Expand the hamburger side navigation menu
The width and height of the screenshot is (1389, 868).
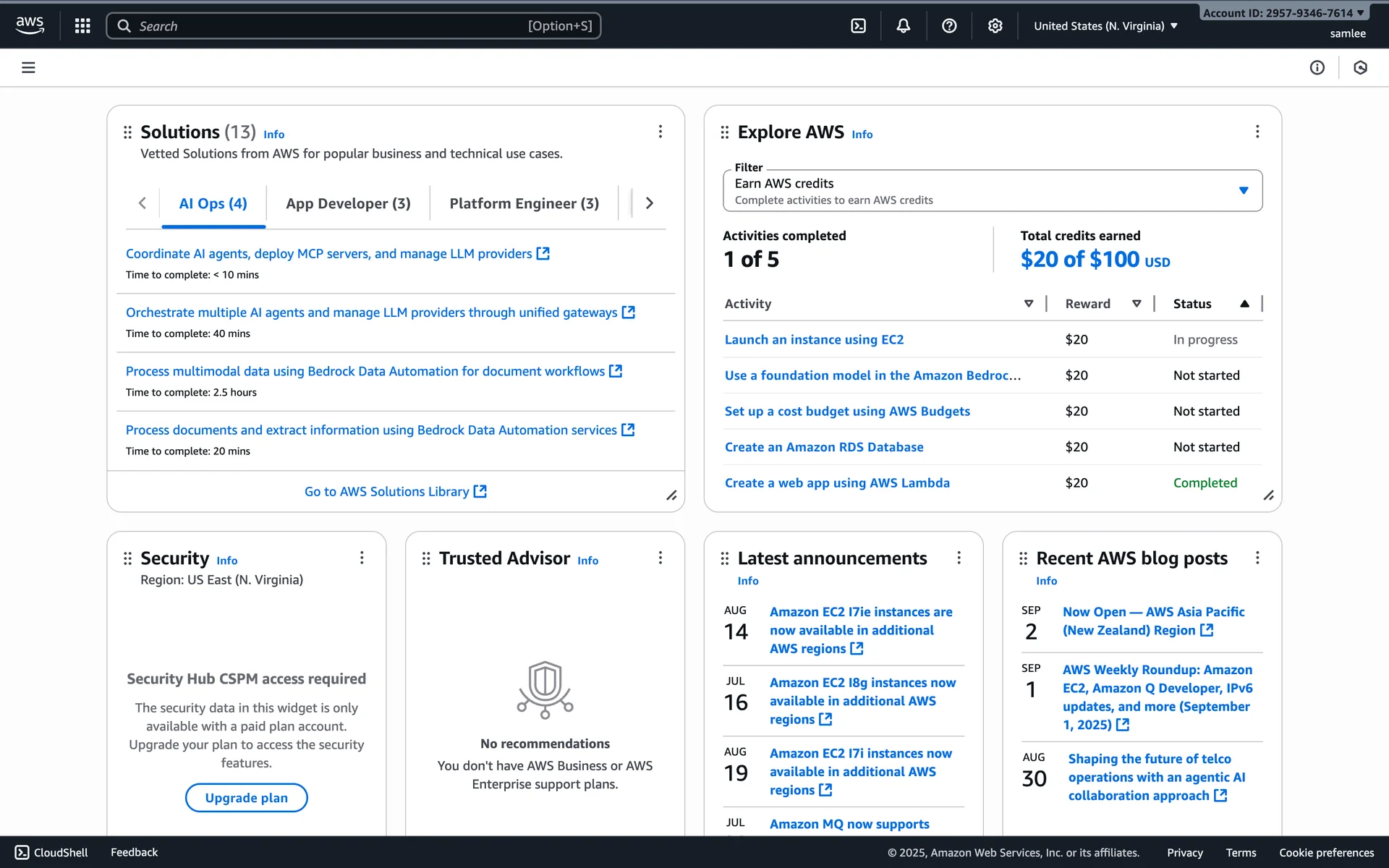28,67
